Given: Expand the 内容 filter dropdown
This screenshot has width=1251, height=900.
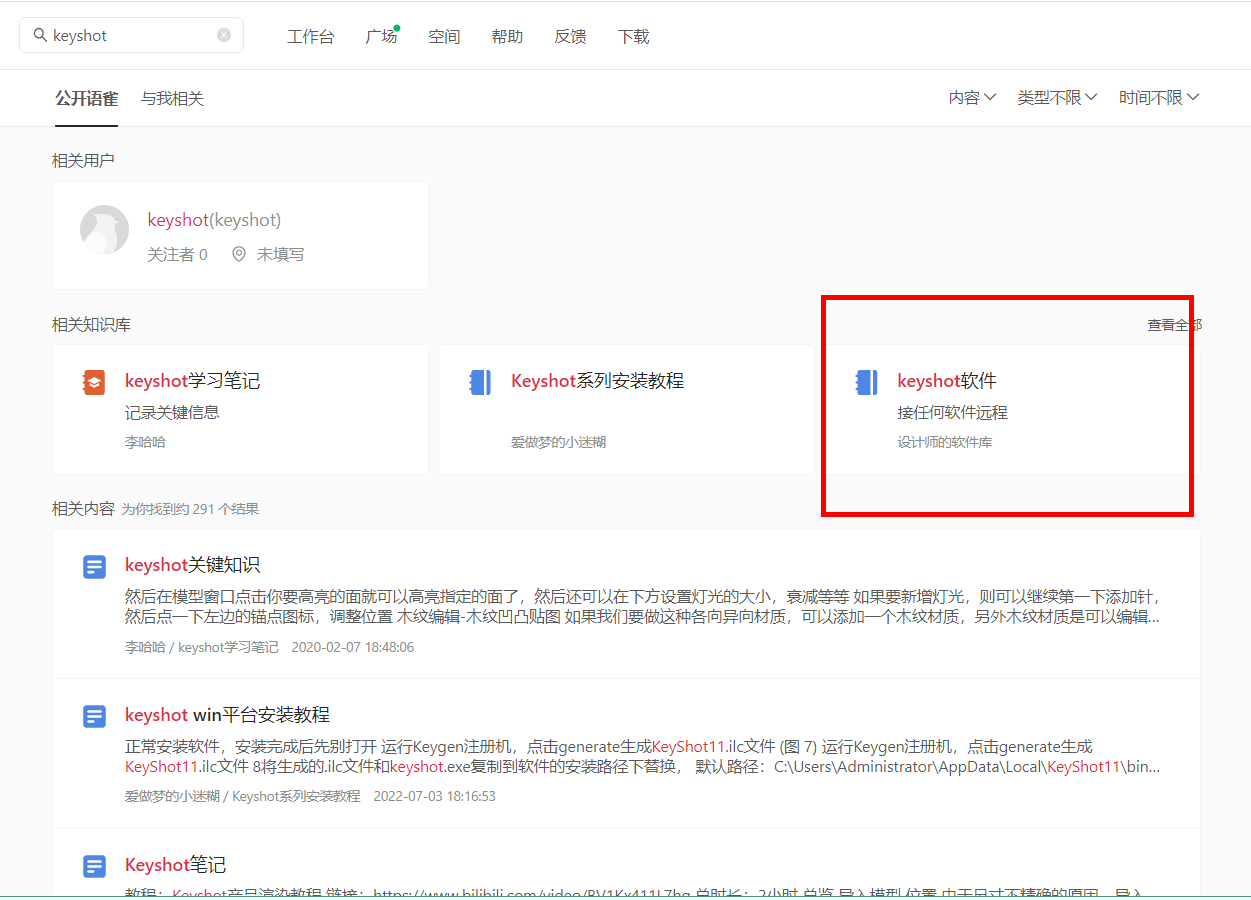Looking at the screenshot, I should coord(972,97).
